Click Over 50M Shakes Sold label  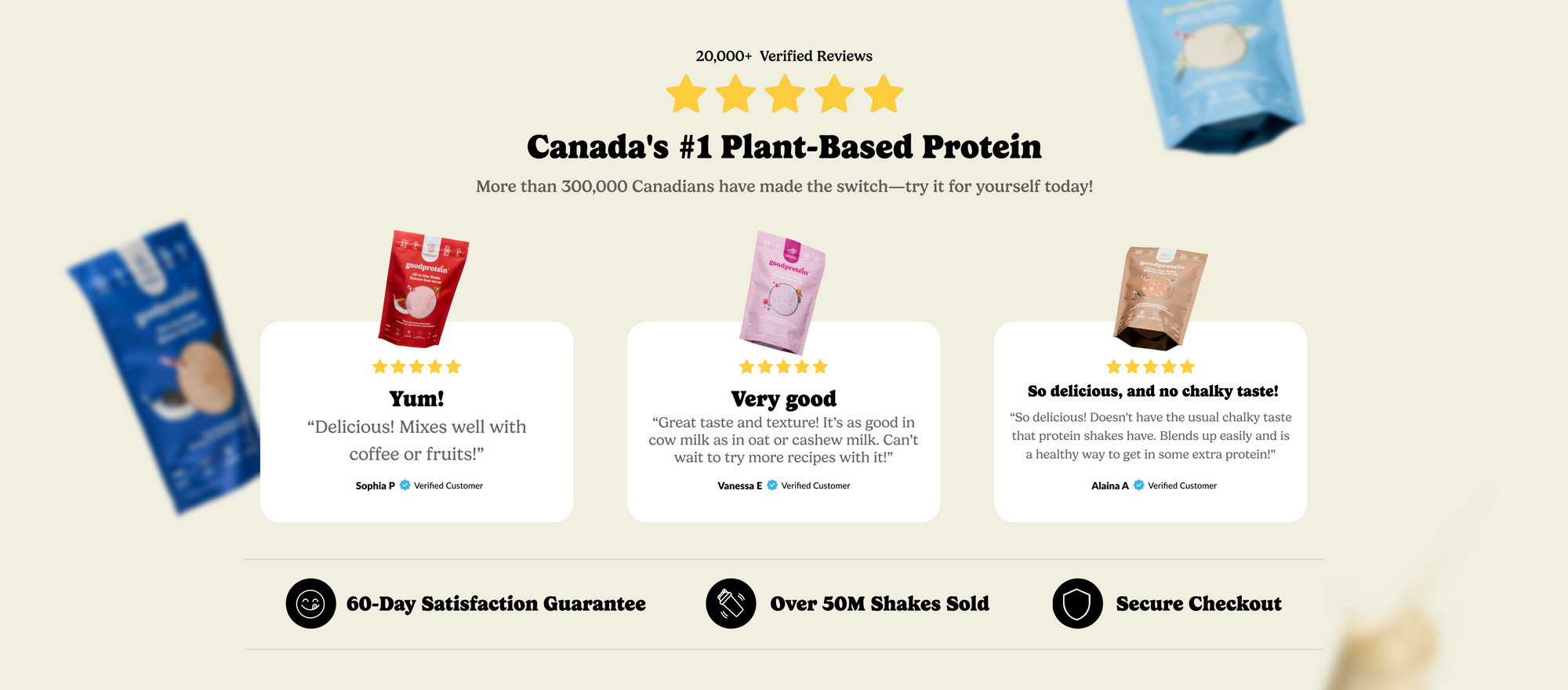click(880, 604)
